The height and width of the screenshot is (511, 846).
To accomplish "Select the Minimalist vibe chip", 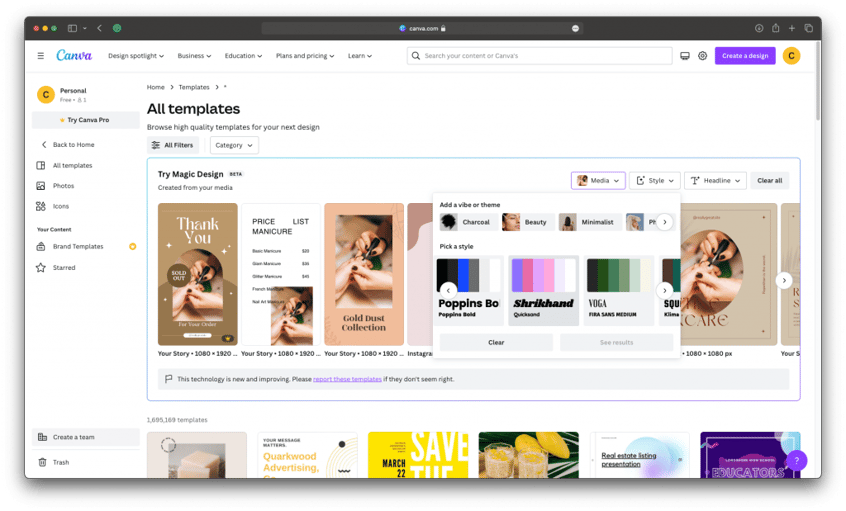I will pyautogui.click(x=588, y=222).
